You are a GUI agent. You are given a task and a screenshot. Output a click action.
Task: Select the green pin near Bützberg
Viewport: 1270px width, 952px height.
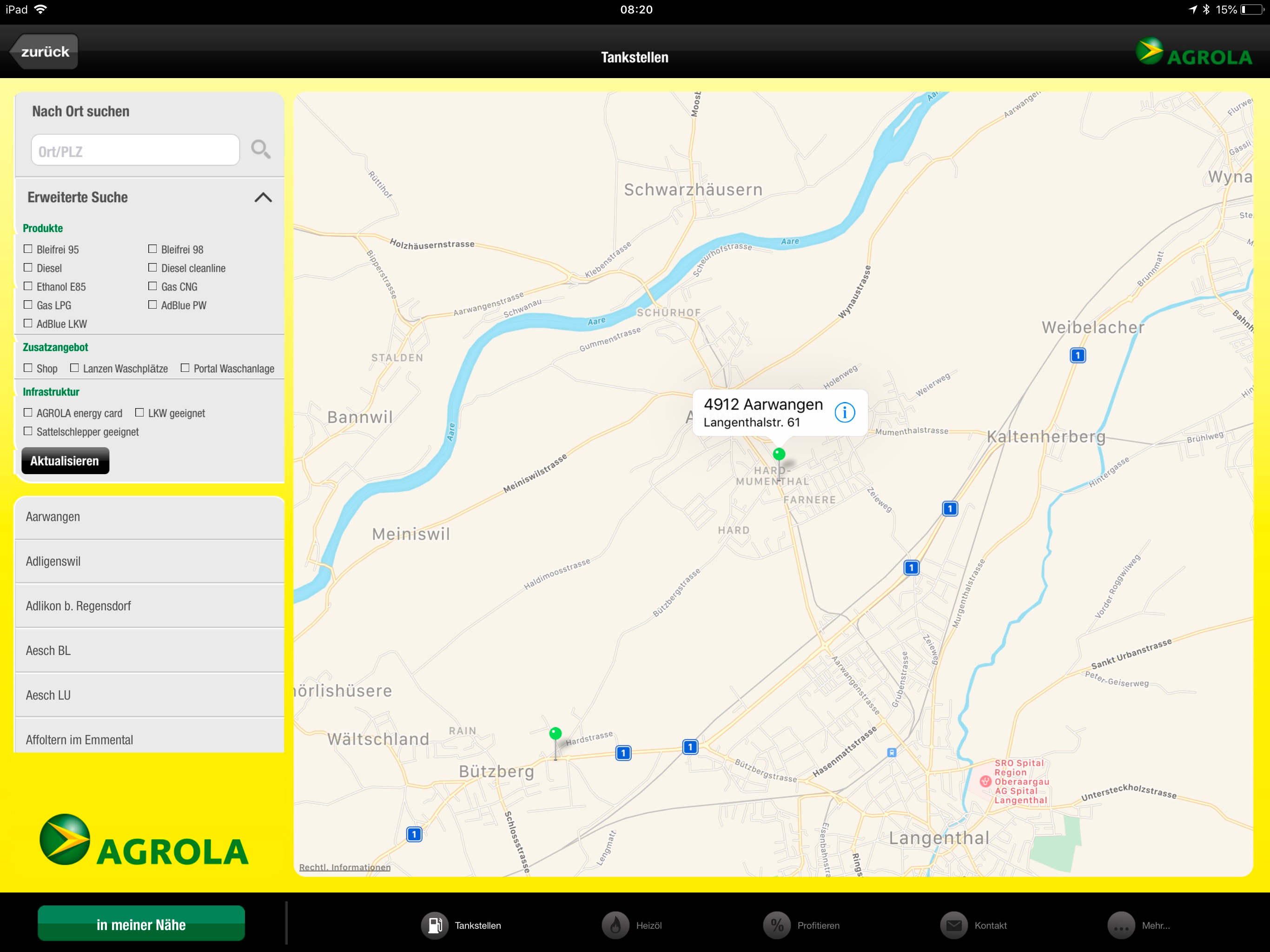555,734
